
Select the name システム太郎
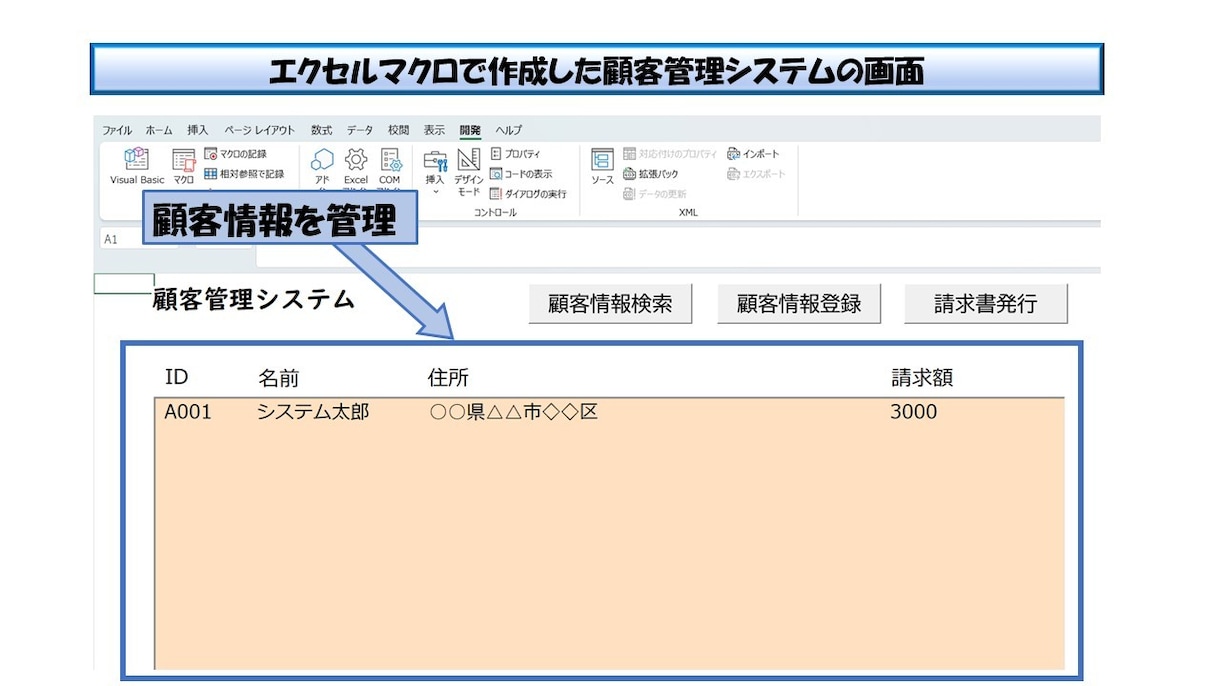314,412
